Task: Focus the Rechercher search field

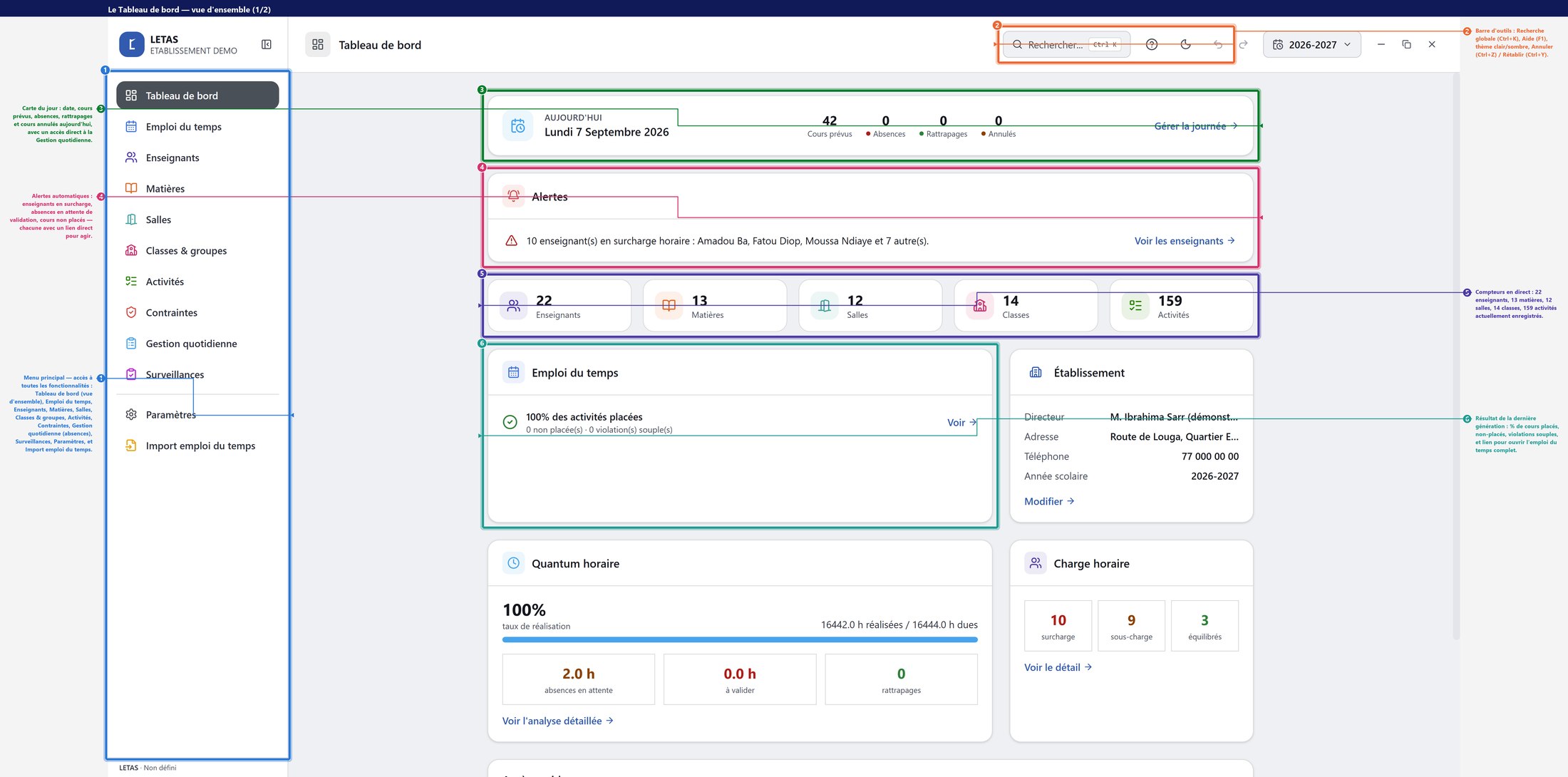Action: tap(1066, 44)
